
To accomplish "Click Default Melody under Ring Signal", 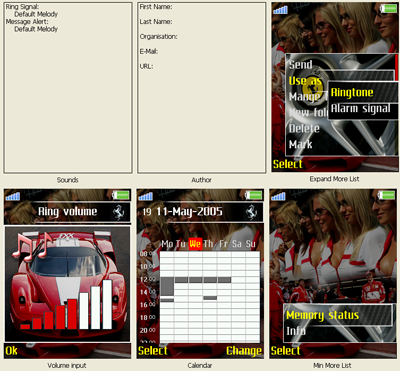I will pyautogui.click(x=36, y=14).
